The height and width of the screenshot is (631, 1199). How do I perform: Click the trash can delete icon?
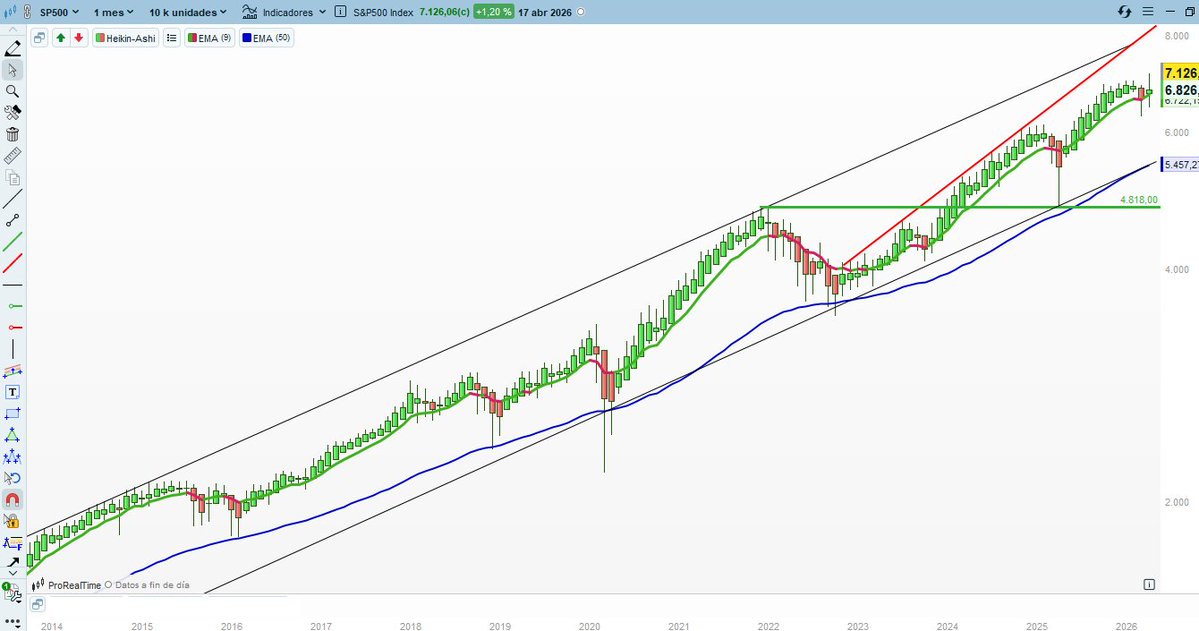pyautogui.click(x=12, y=135)
